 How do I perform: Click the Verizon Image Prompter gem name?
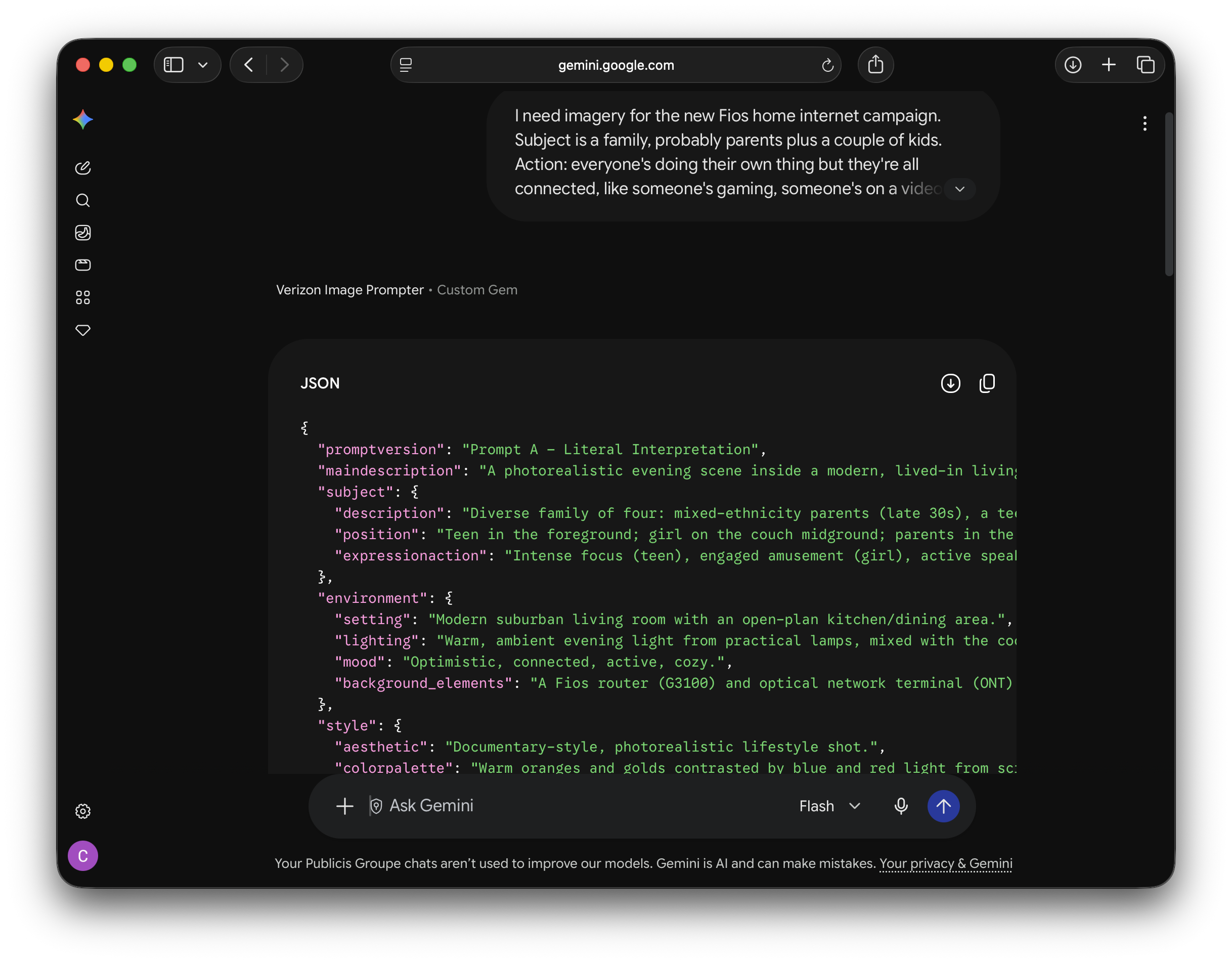(350, 290)
